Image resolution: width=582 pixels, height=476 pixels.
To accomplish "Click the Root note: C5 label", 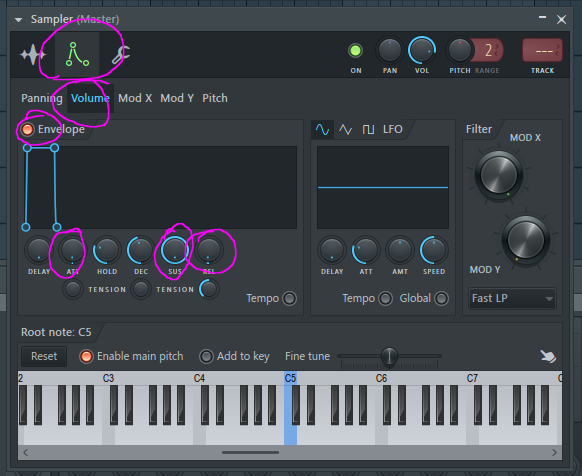I will tap(56, 332).
